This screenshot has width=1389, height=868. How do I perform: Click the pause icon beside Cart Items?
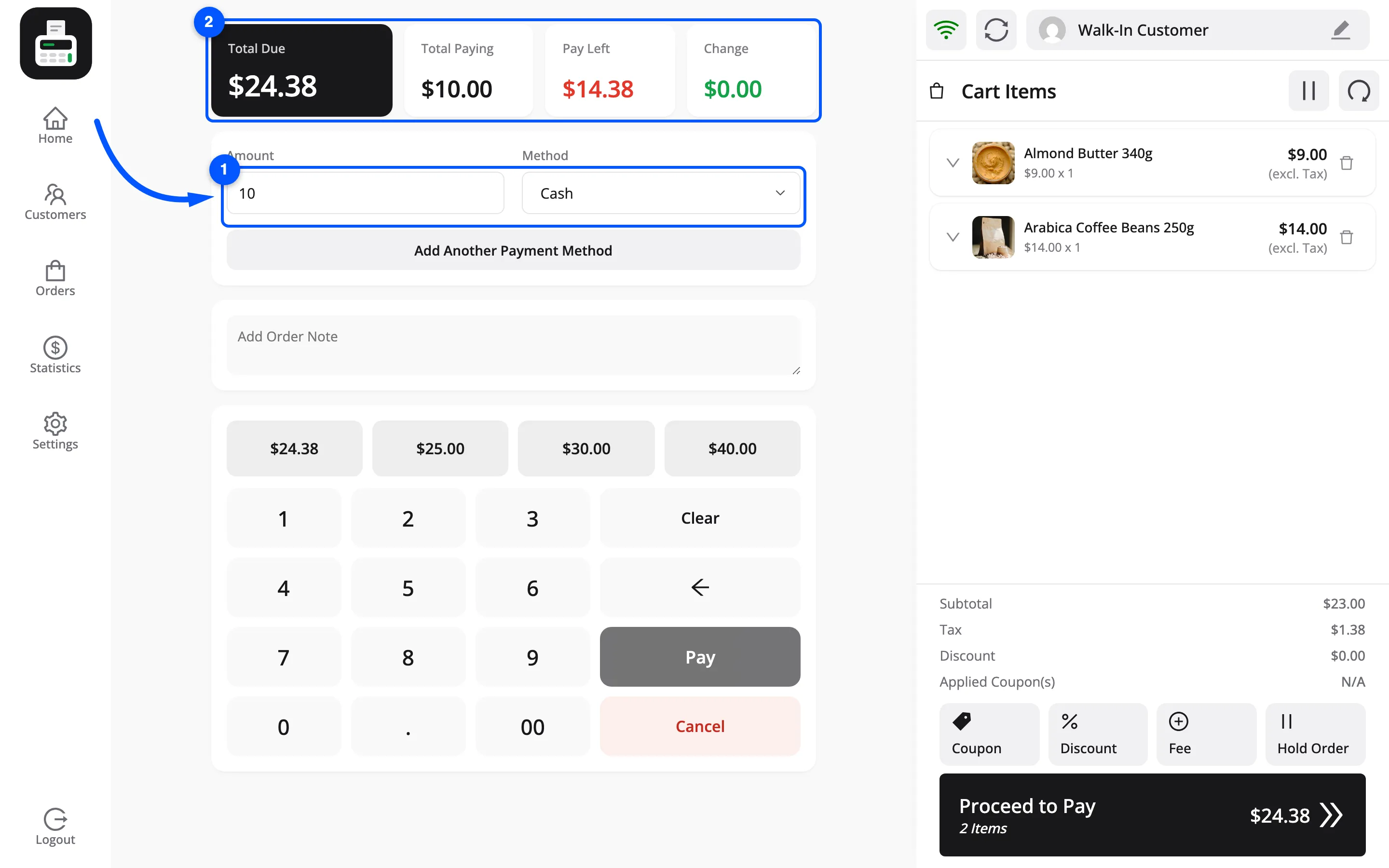pyautogui.click(x=1308, y=91)
